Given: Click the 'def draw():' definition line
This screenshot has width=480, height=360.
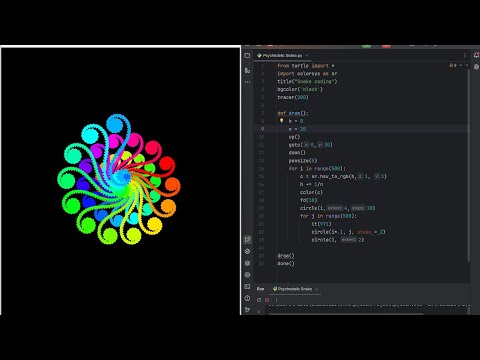Looking at the screenshot, I should coord(293,113).
